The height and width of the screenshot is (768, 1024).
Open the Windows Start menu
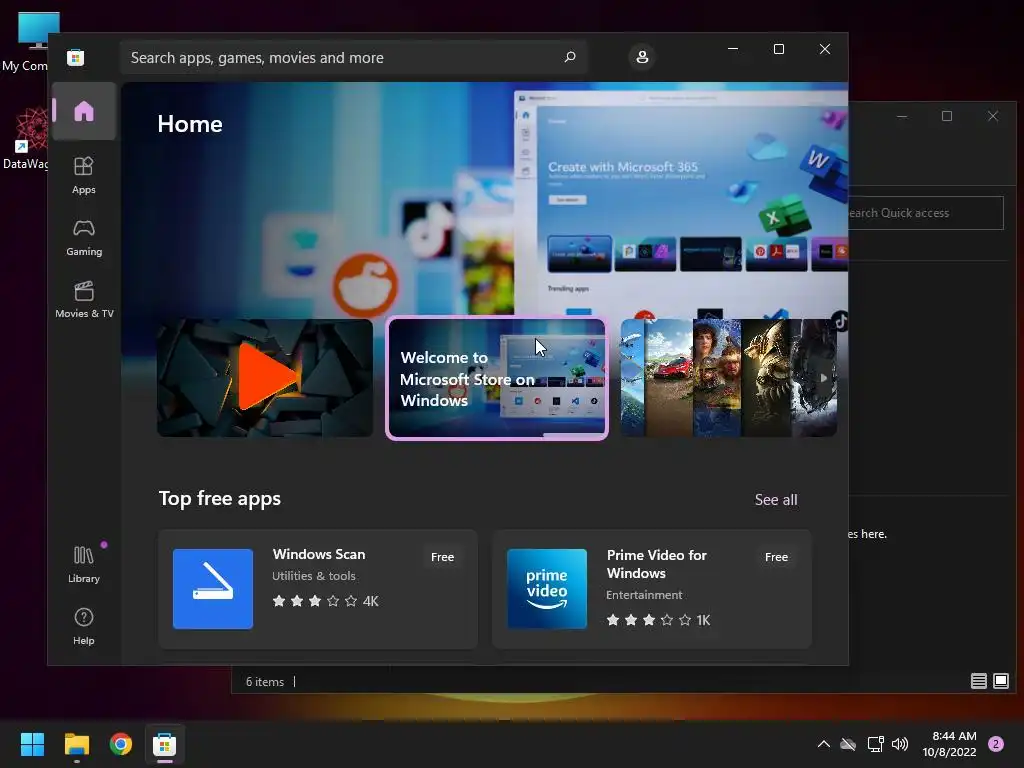point(32,744)
